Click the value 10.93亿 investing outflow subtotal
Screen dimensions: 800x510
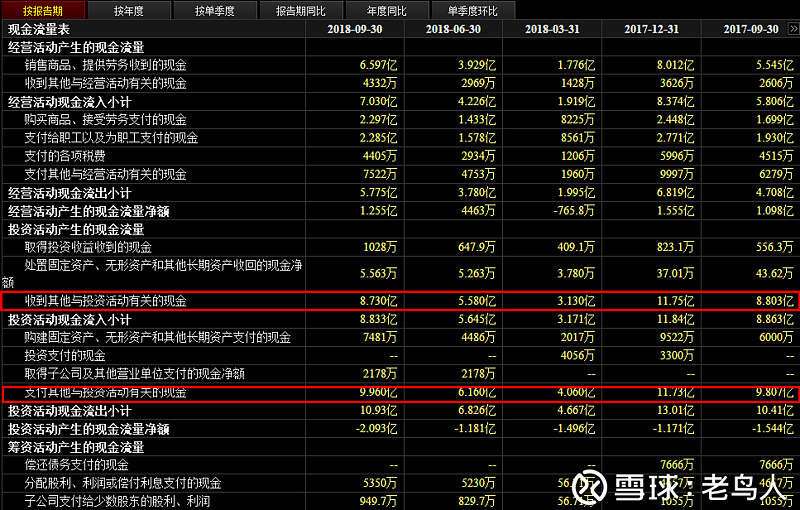tap(378, 411)
